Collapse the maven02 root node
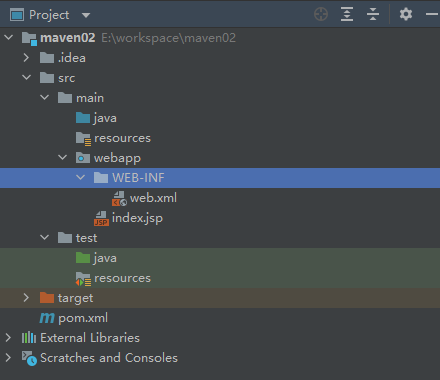This screenshot has width=440, height=380. tap(9, 38)
